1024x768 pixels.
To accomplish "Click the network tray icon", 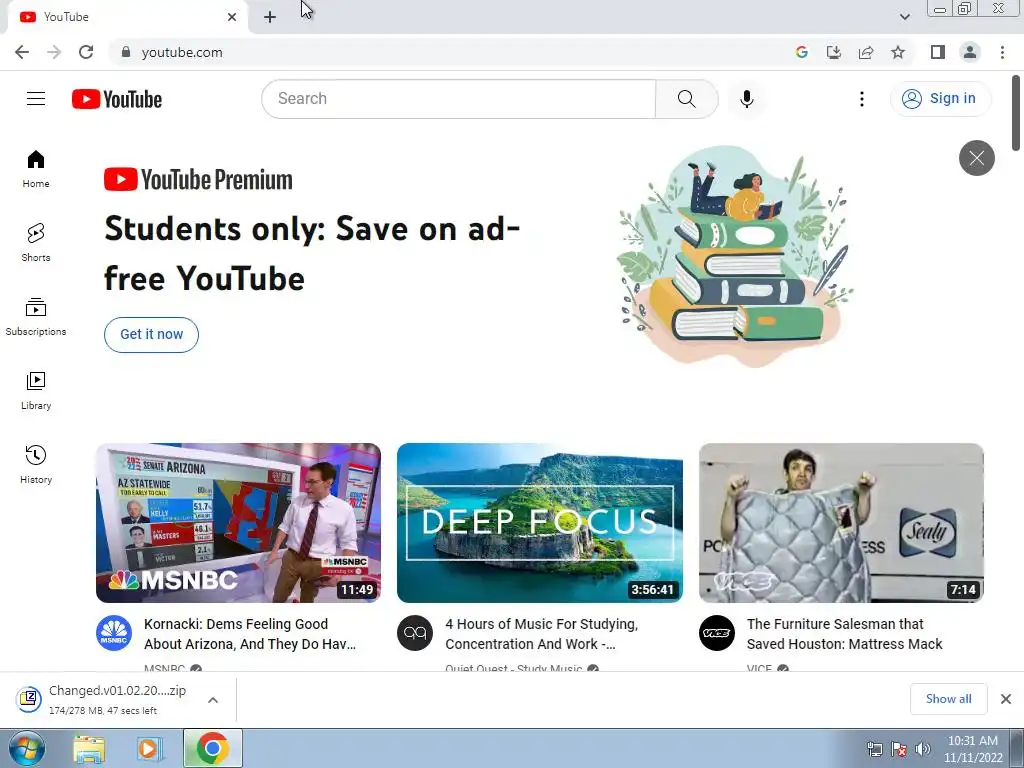I will tap(874, 749).
